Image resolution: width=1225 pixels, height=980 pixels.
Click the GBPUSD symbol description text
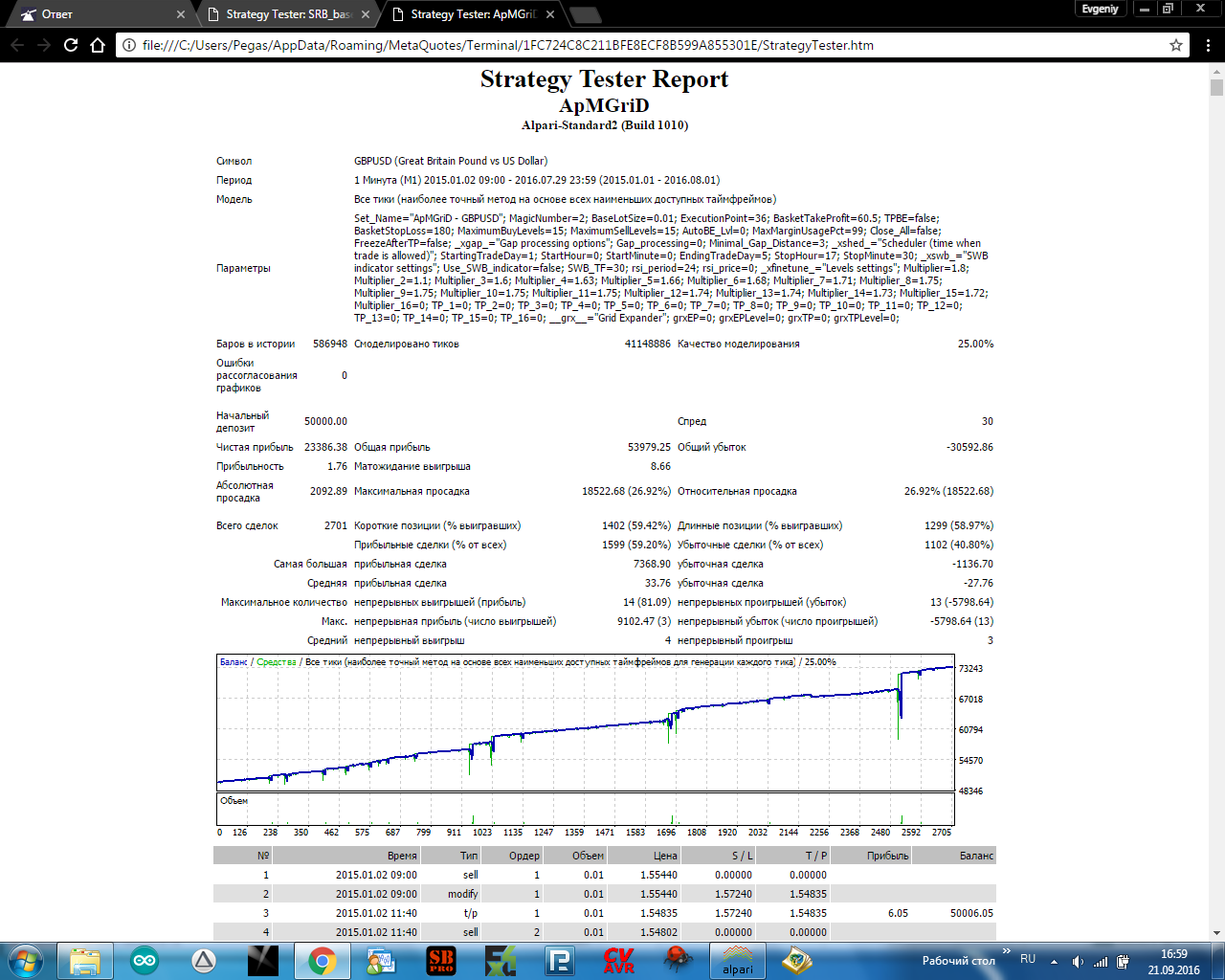(x=451, y=161)
